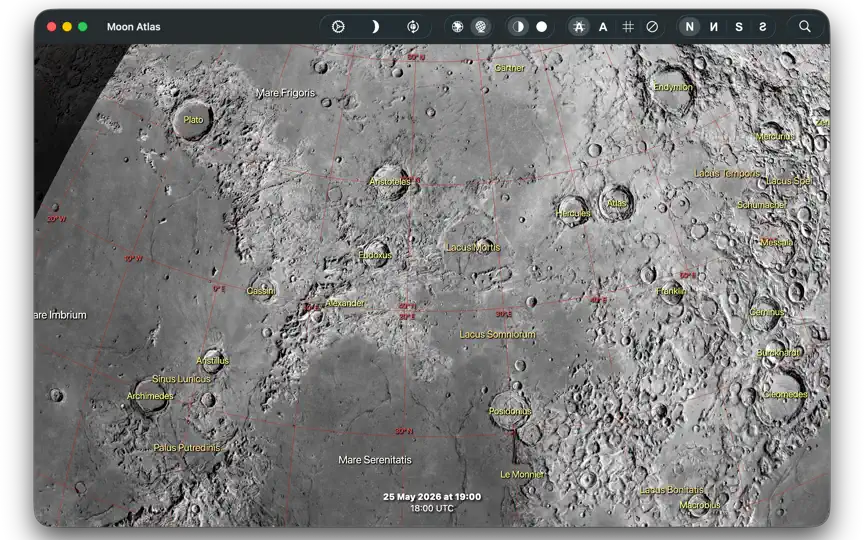The image size is (864, 540).
Task: Click the Archimedes crater label
Action: tap(150, 396)
